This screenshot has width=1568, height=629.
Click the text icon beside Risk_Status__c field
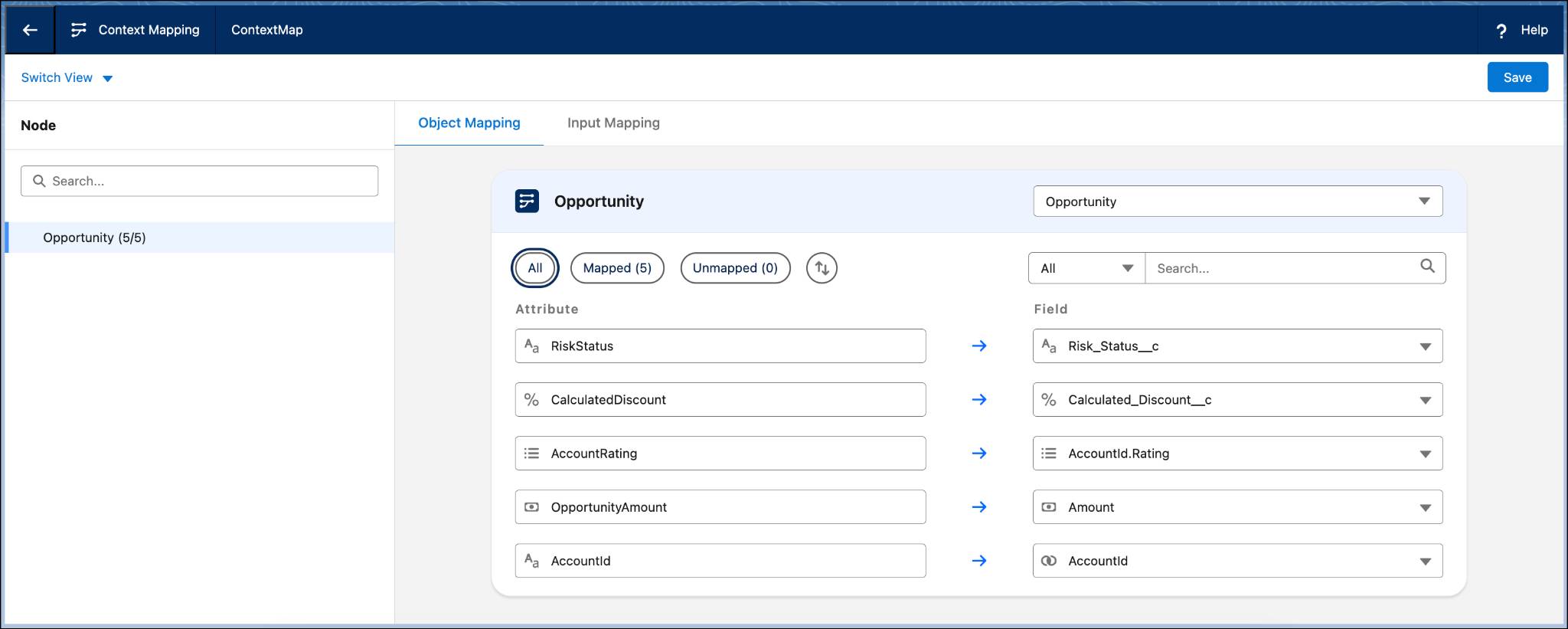1049,346
